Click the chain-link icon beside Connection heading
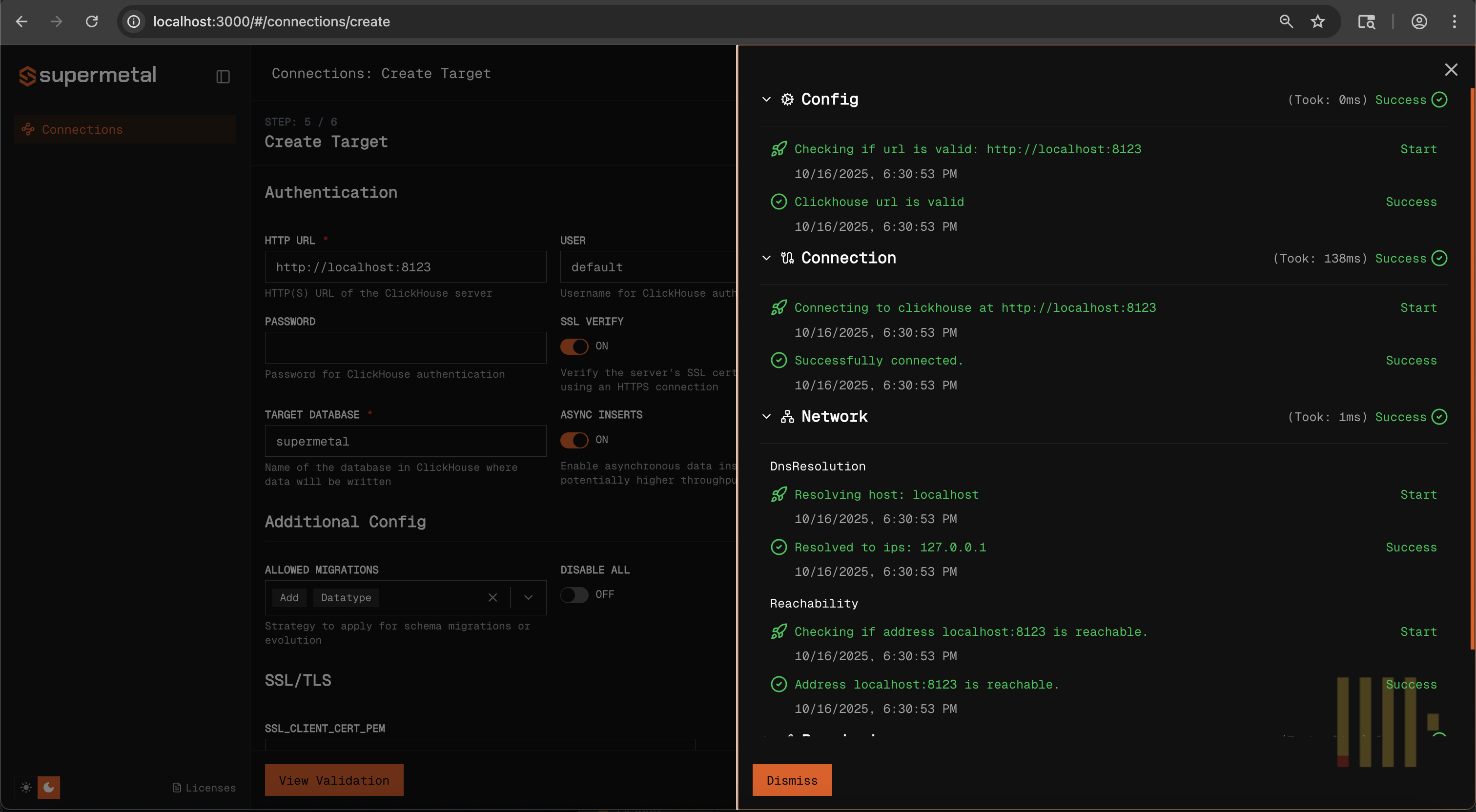 click(787, 257)
